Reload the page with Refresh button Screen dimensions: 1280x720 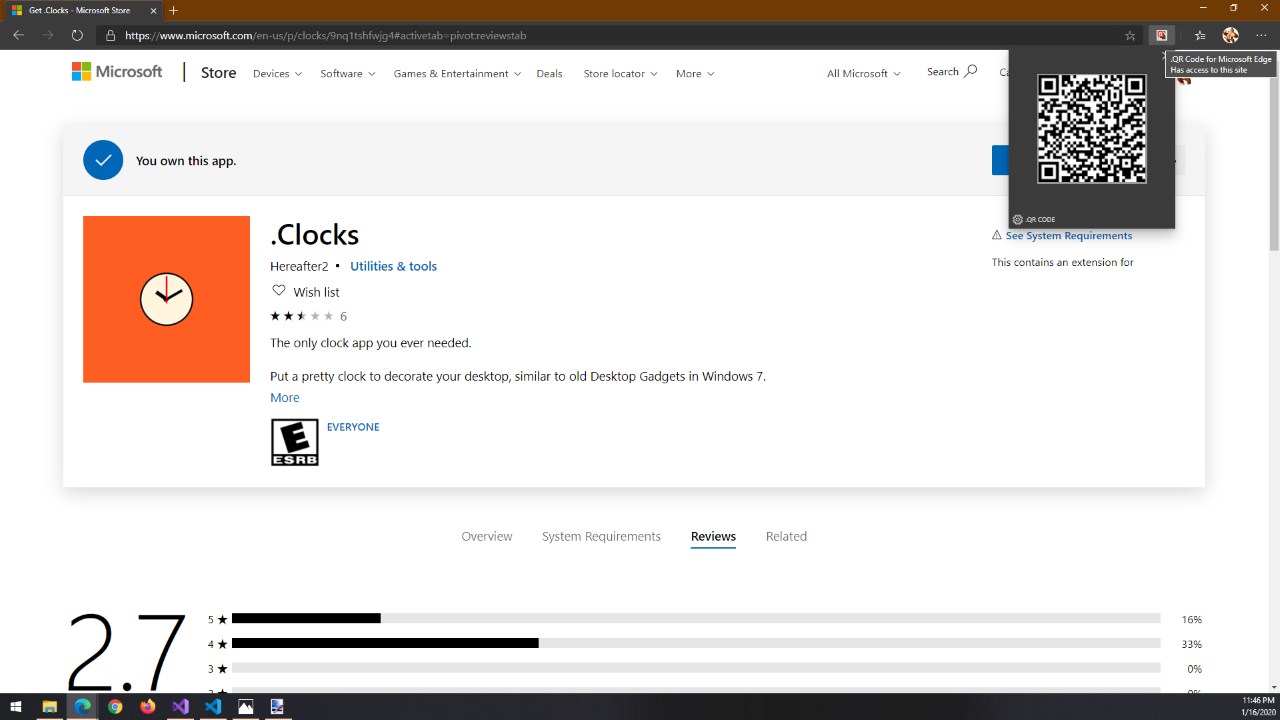(77, 35)
